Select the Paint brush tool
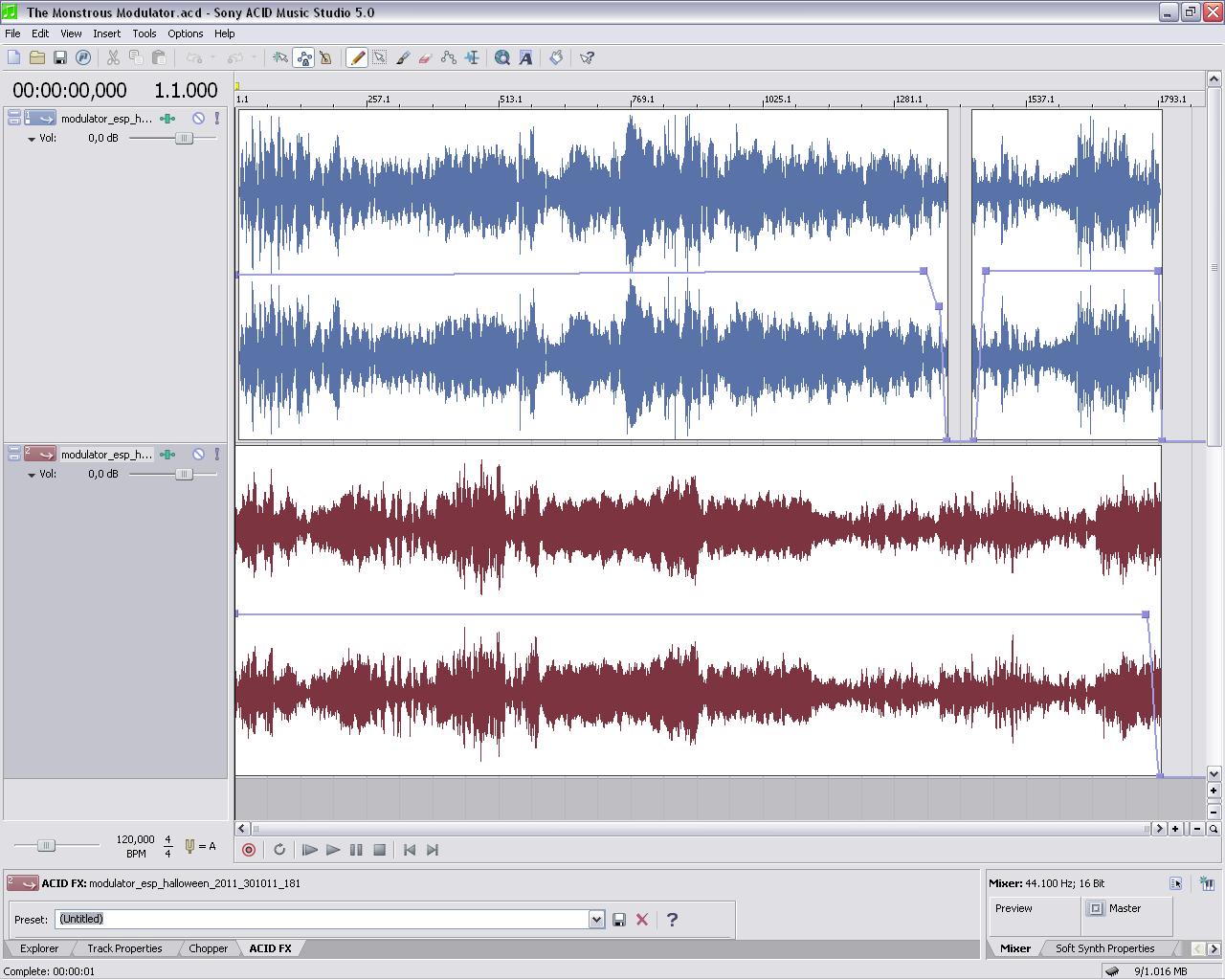The image size is (1225, 980). click(x=402, y=57)
